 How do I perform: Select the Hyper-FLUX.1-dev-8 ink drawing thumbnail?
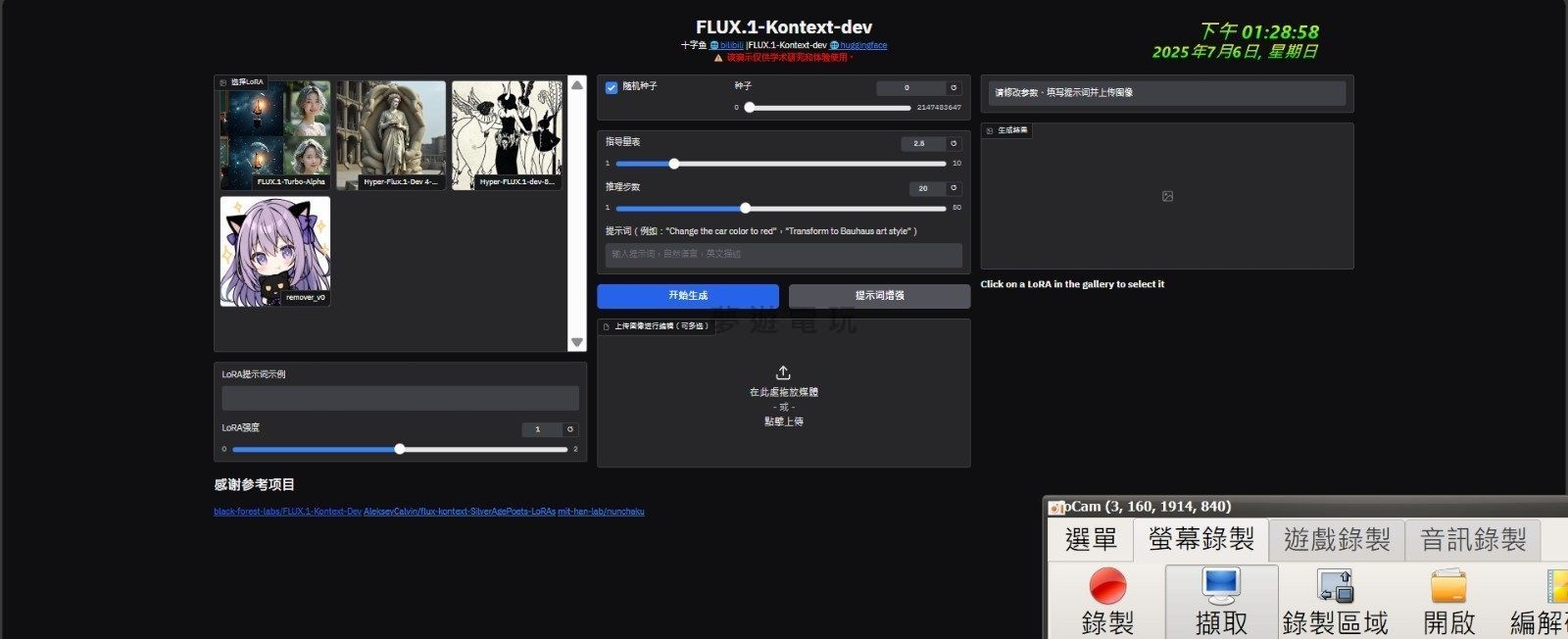[x=507, y=135]
